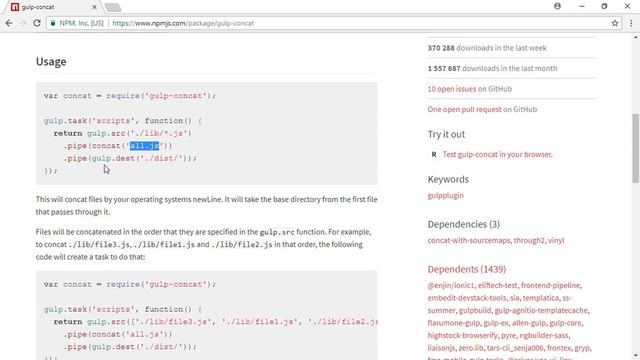Open the @enjin/ionic1 dependent
Viewport: 640px width, 360px height.
tap(451, 285)
